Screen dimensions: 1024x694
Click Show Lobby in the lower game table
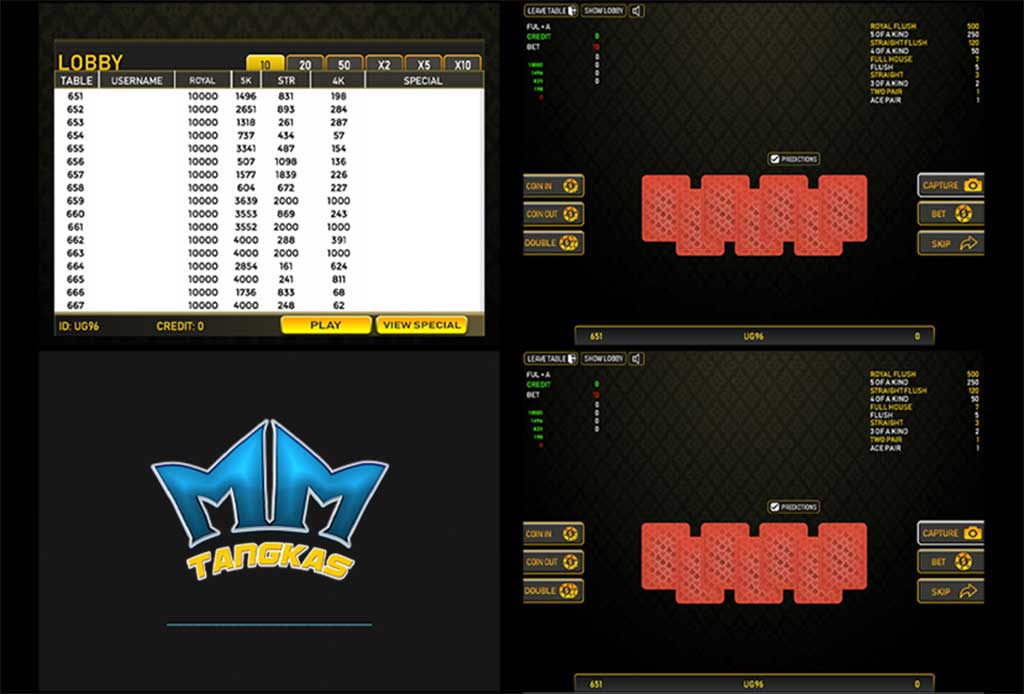[x=603, y=358]
